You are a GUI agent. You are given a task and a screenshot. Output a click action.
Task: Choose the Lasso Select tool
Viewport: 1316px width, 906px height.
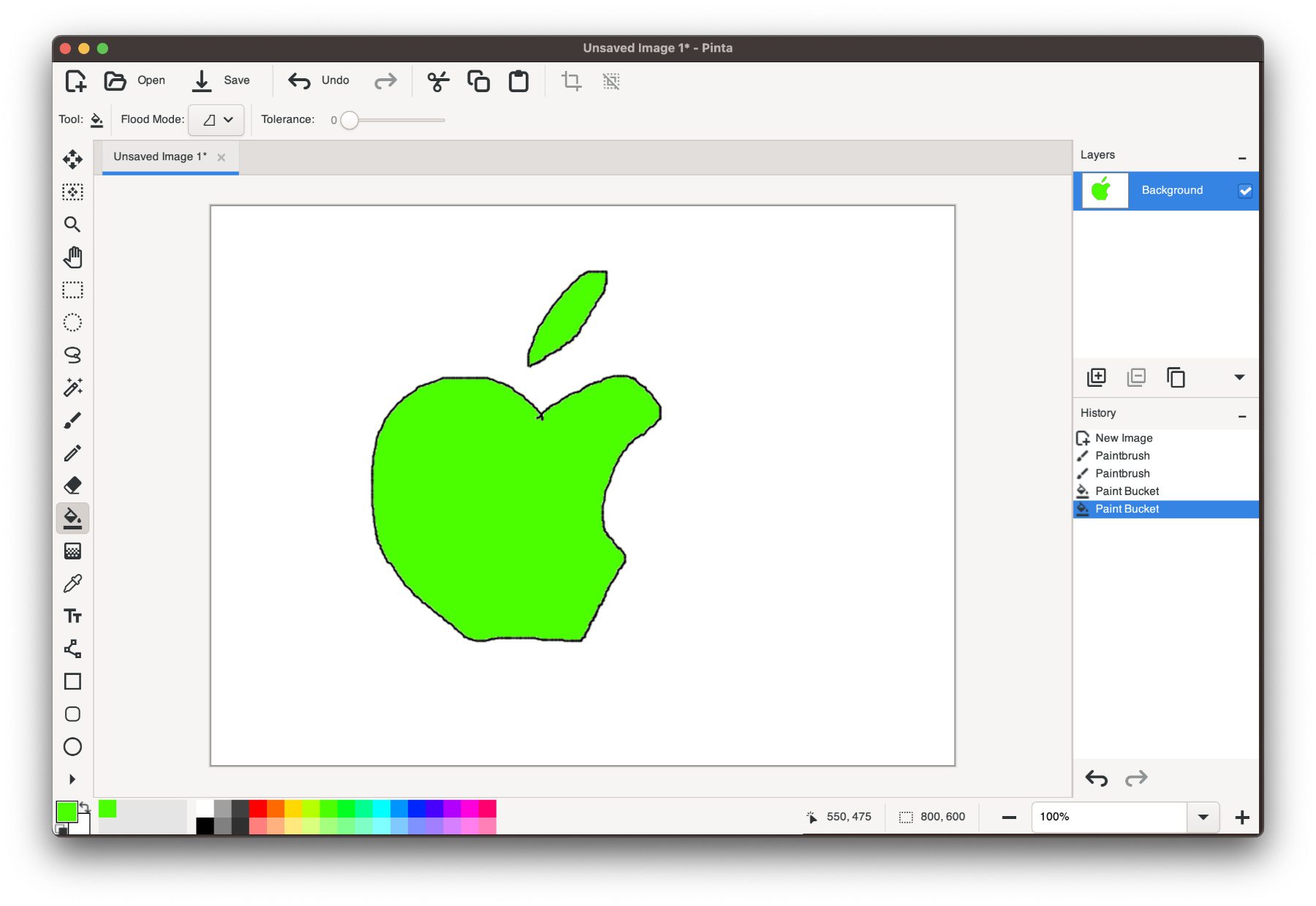pos(72,355)
